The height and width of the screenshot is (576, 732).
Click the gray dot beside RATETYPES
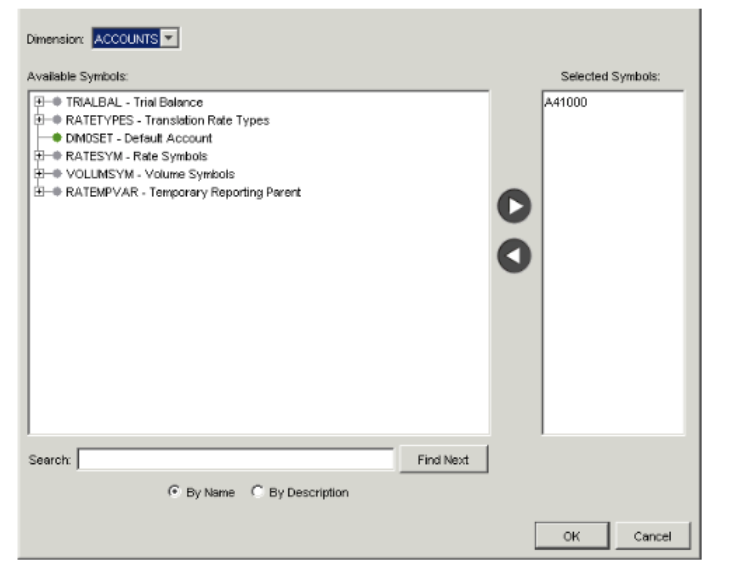tap(57, 120)
